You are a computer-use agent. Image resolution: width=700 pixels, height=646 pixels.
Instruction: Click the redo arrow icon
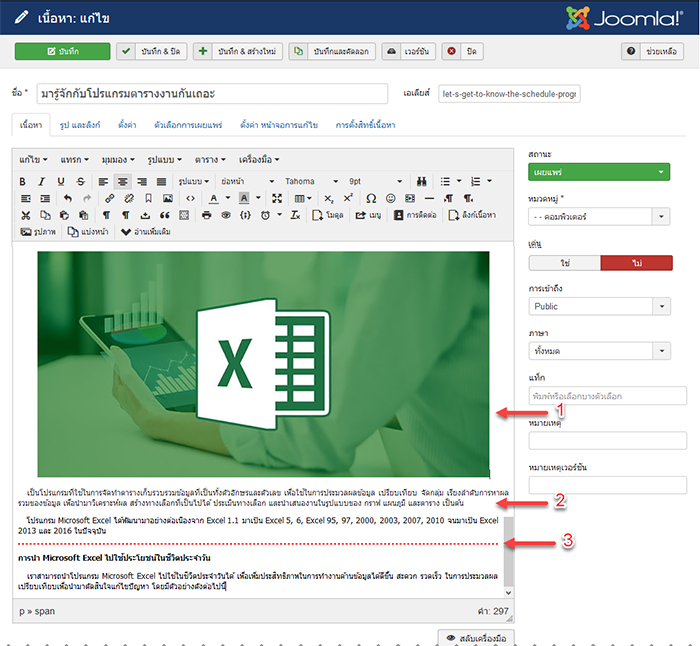point(87,198)
